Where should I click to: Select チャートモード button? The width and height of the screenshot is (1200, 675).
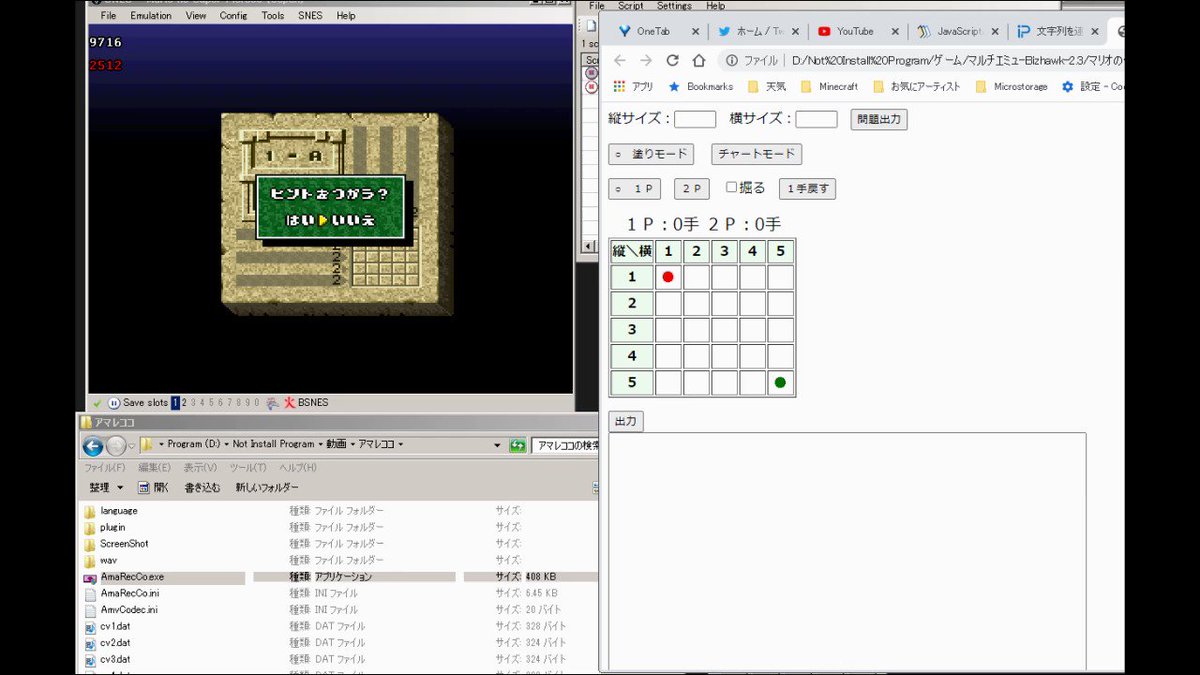pyautogui.click(x=756, y=154)
